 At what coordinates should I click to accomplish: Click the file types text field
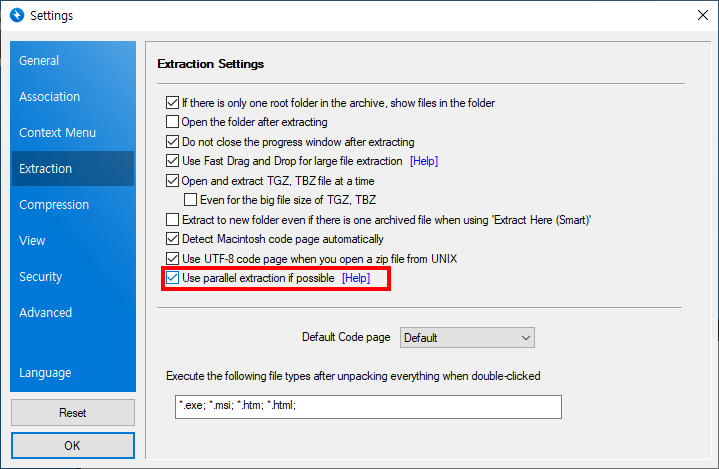[367, 406]
